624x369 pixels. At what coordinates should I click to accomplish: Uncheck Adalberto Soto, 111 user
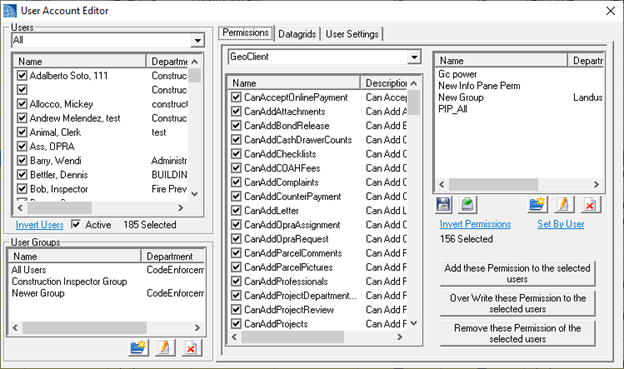[22, 75]
